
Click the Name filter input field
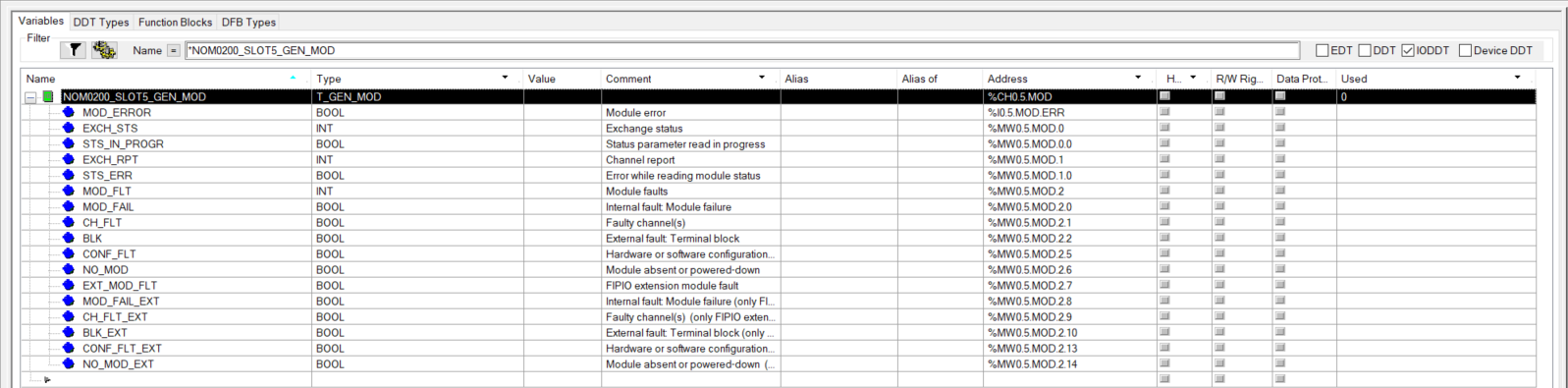click(x=741, y=50)
